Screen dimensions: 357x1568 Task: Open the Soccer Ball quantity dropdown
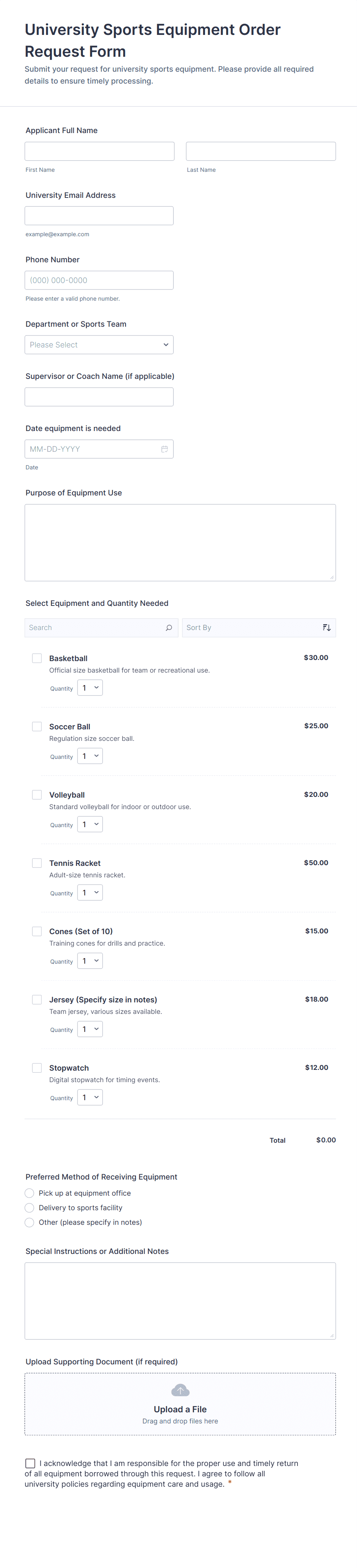click(90, 756)
